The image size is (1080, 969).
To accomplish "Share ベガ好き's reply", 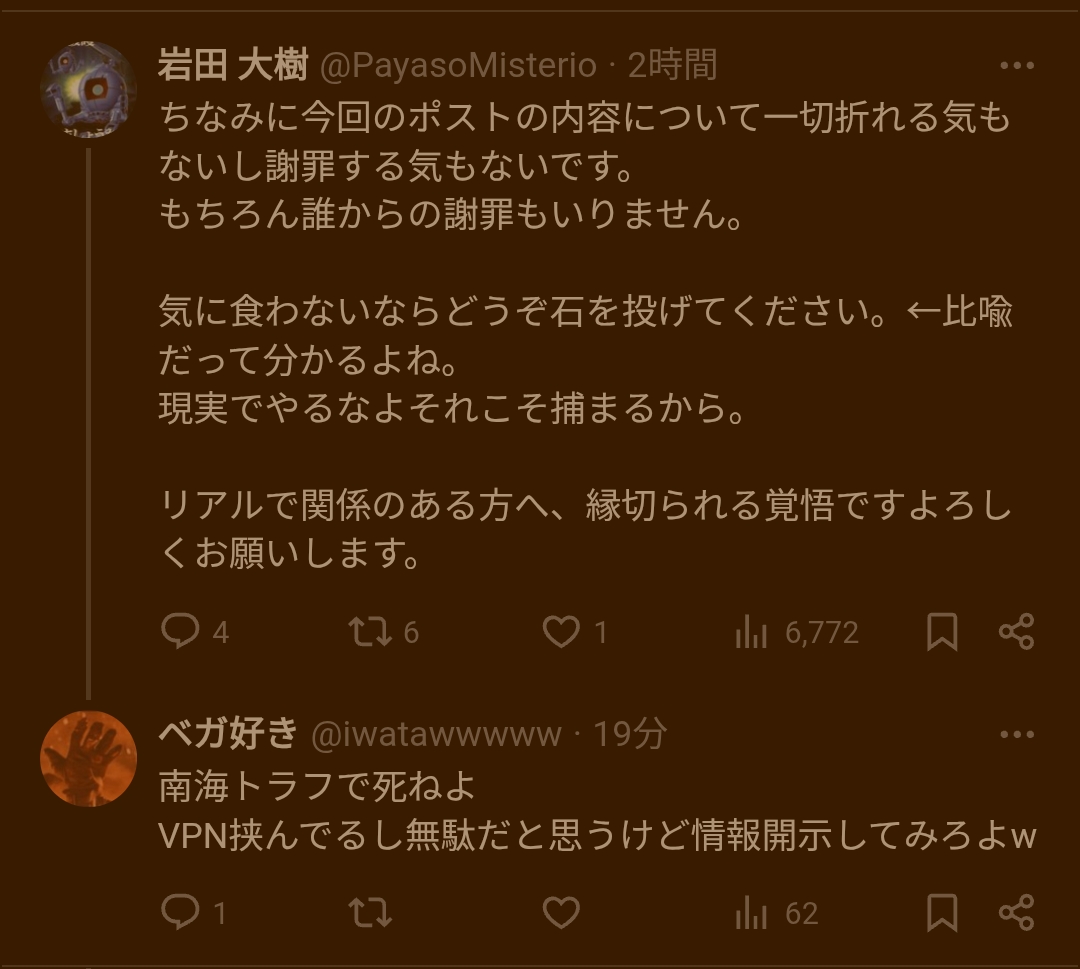I will (1016, 912).
